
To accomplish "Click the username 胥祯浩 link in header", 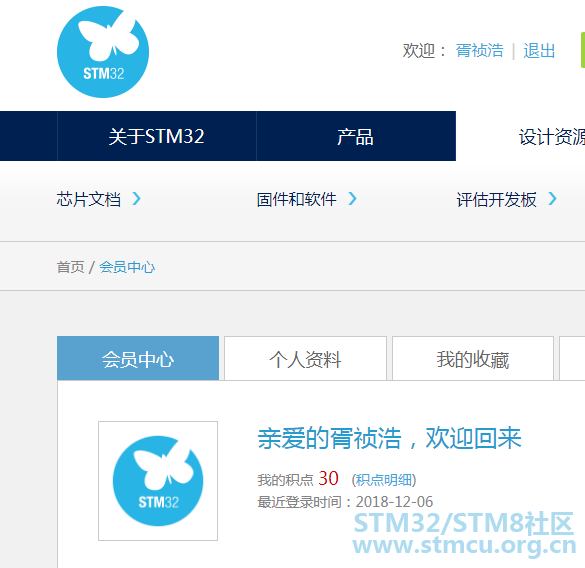I will [479, 50].
